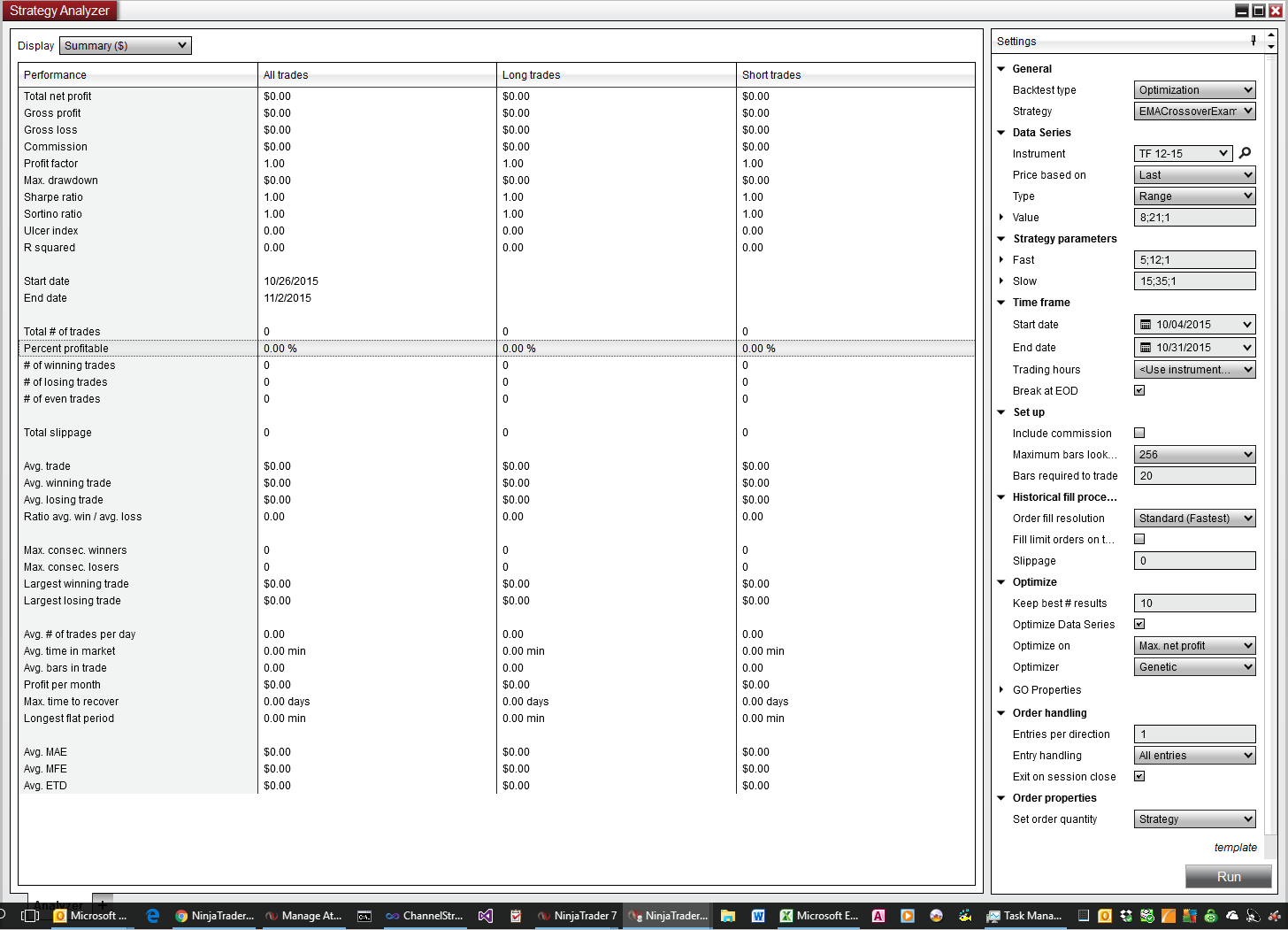Expand the Value parameter row

[x=1001, y=217]
